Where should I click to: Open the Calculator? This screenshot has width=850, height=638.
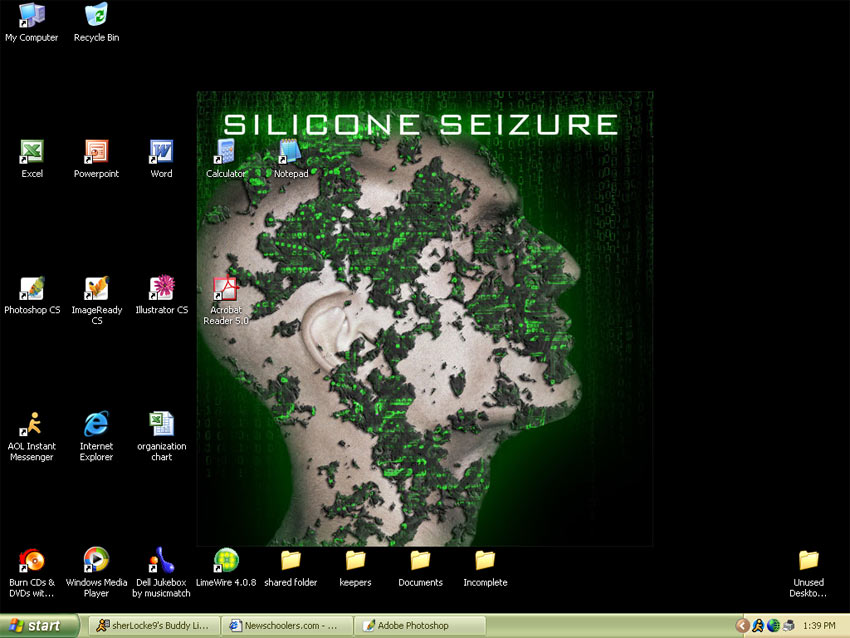click(225, 155)
